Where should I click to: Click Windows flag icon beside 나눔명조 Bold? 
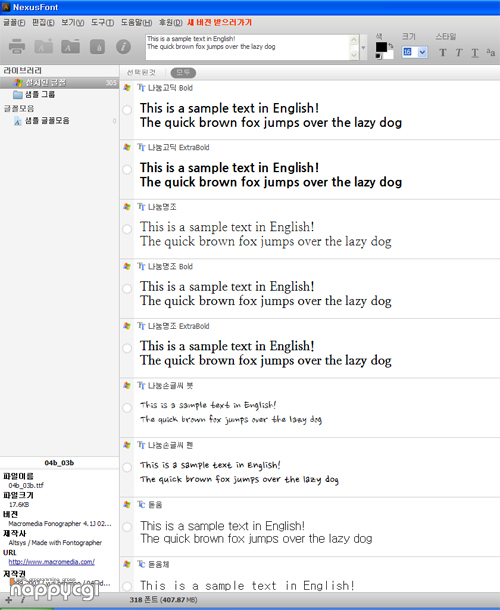pos(127,266)
